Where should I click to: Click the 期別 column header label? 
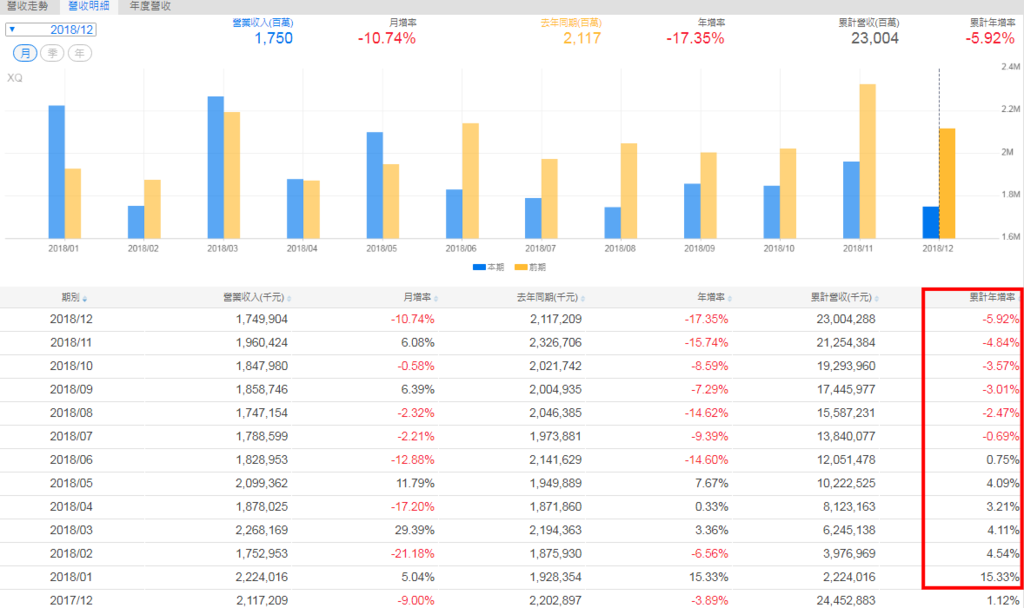pyautogui.click(x=71, y=297)
